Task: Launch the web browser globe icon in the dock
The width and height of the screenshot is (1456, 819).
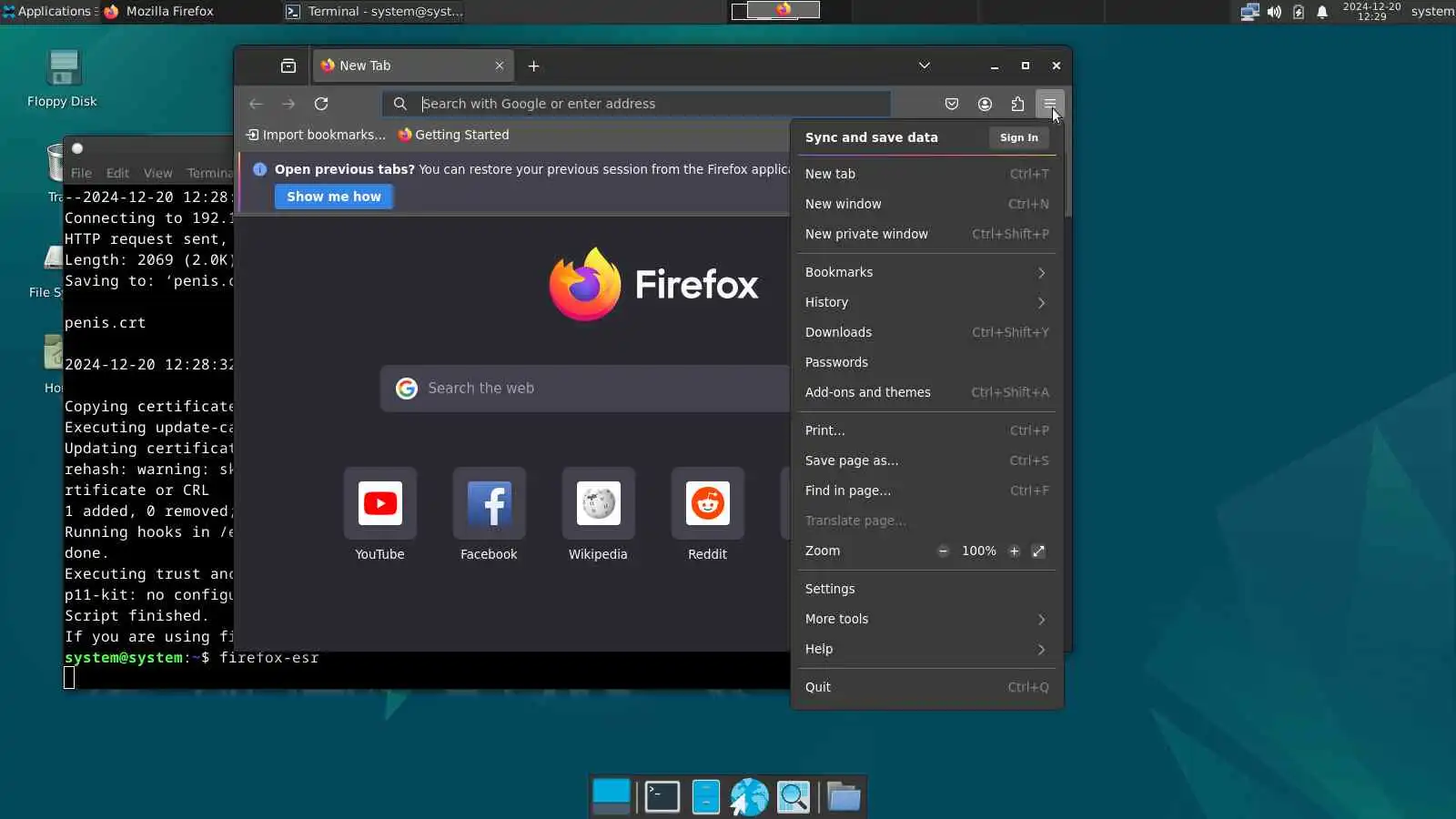Action: 750,796
